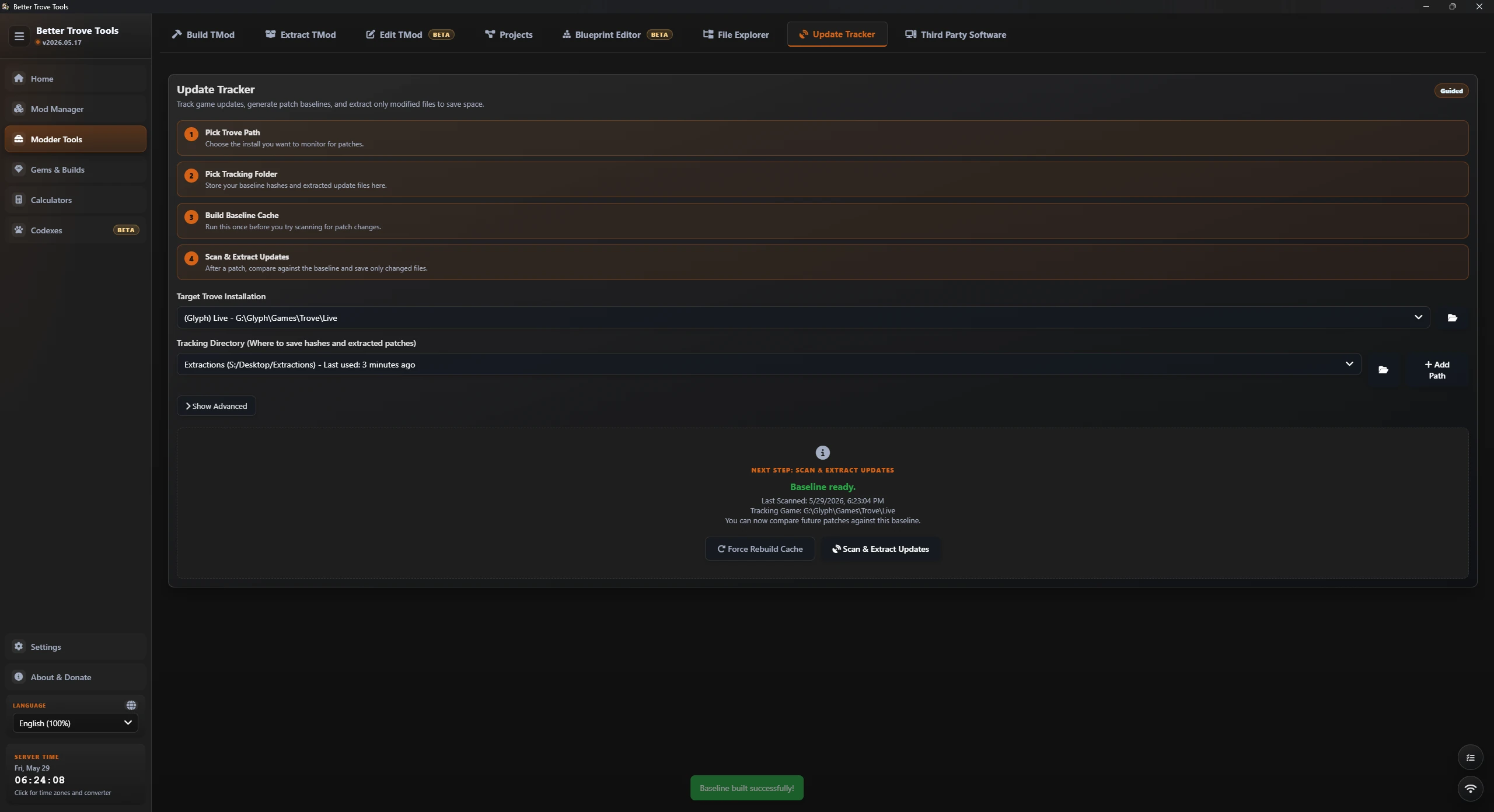Image resolution: width=1494 pixels, height=812 pixels.
Task: Switch to the File Explorer tab
Action: (735, 34)
